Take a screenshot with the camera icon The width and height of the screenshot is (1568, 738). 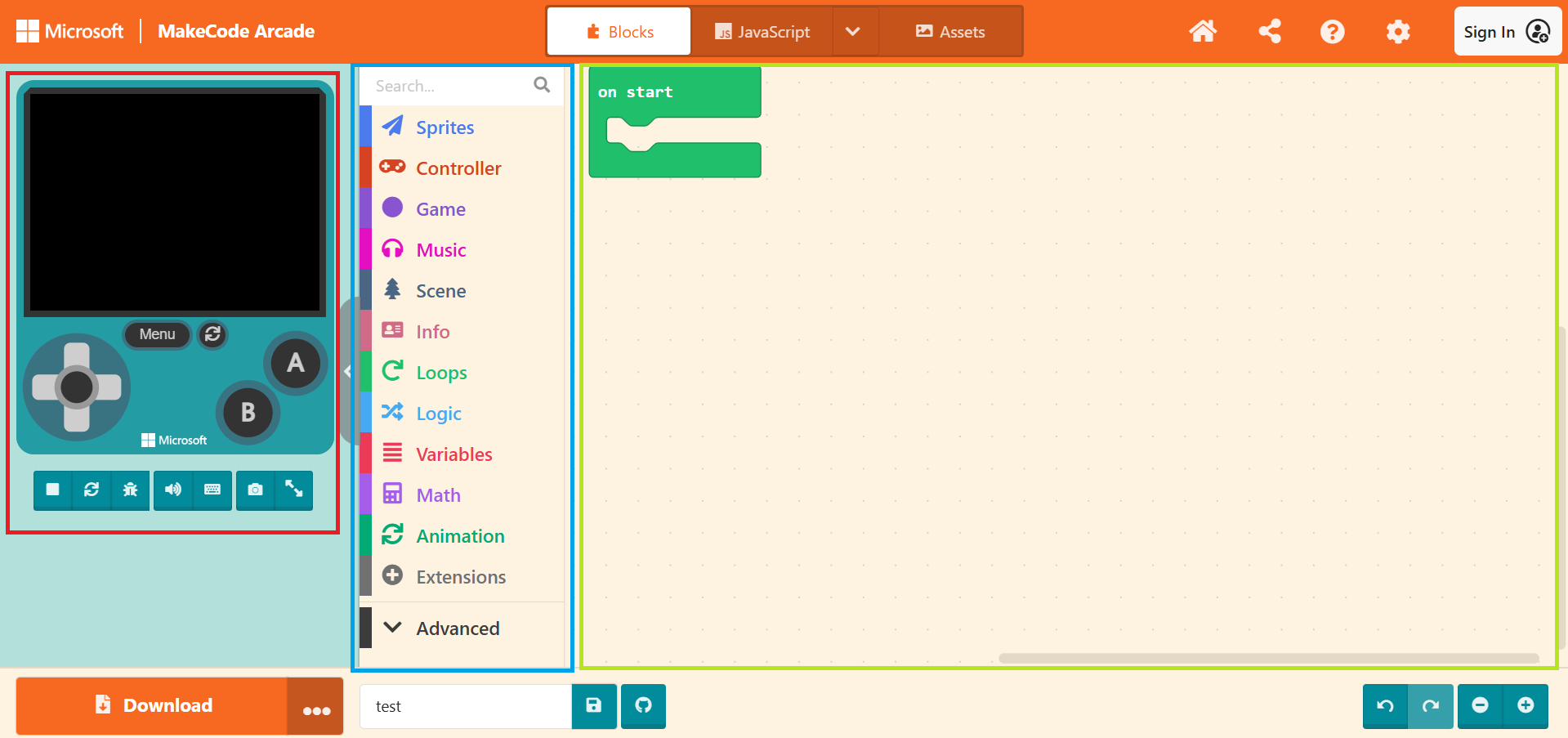tap(255, 490)
